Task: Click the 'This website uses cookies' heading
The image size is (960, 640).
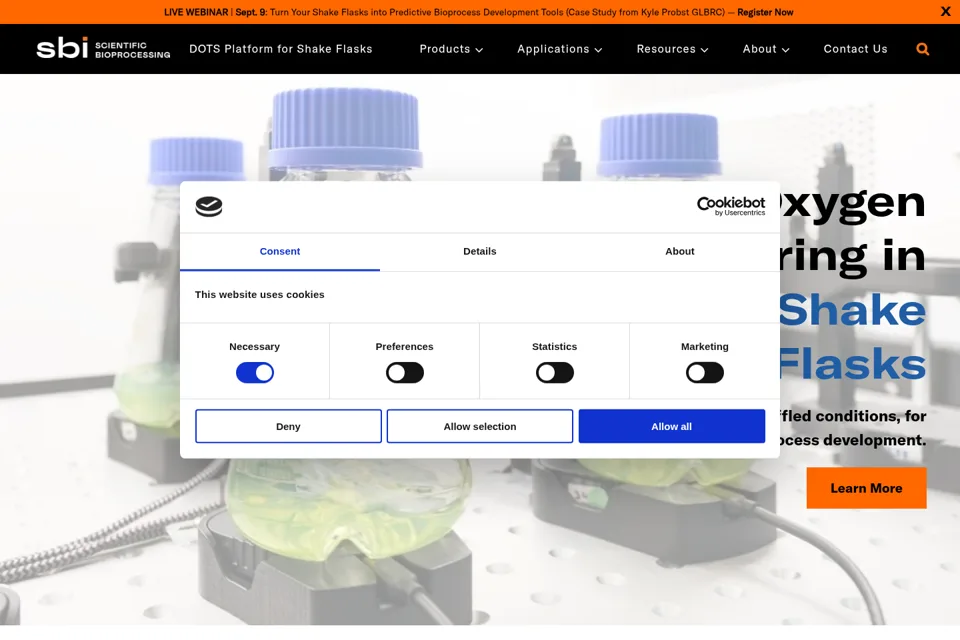Action: tap(260, 295)
